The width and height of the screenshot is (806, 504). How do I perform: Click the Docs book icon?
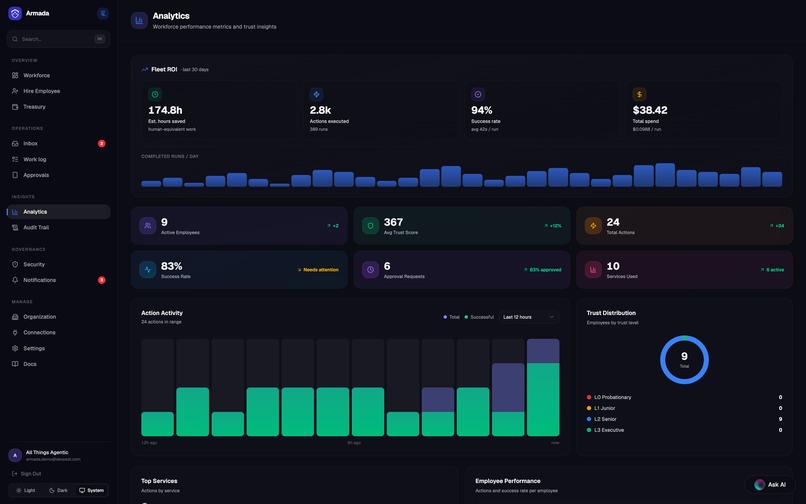pyautogui.click(x=15, y=364)
